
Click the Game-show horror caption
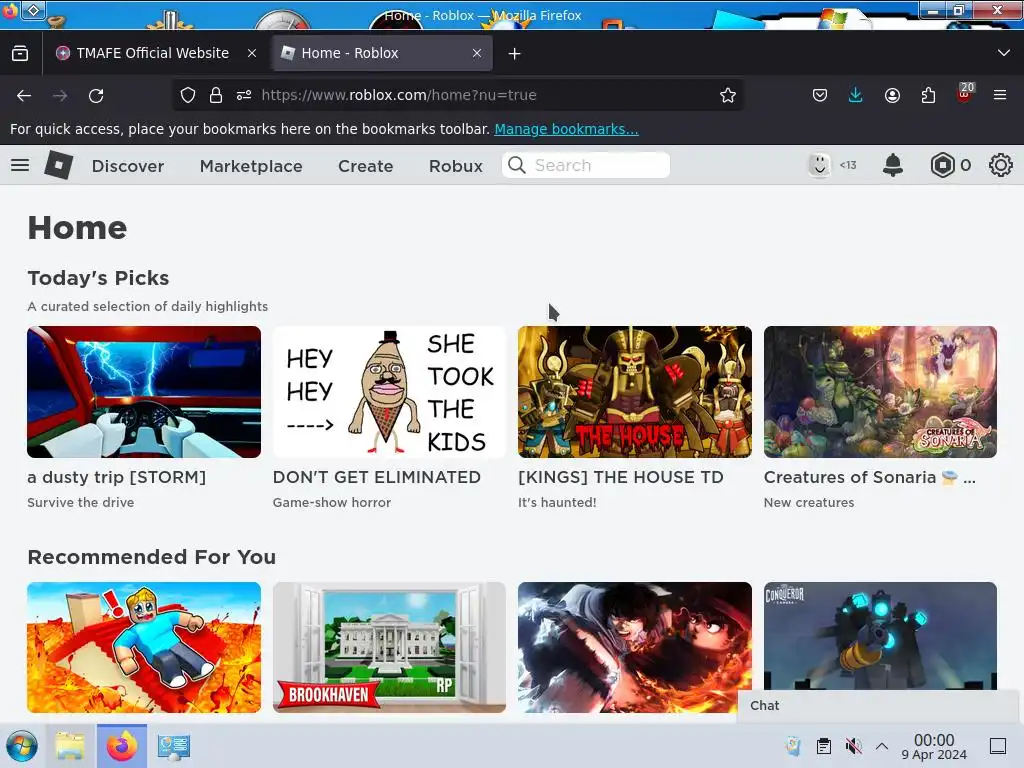[x=332, y=503]
